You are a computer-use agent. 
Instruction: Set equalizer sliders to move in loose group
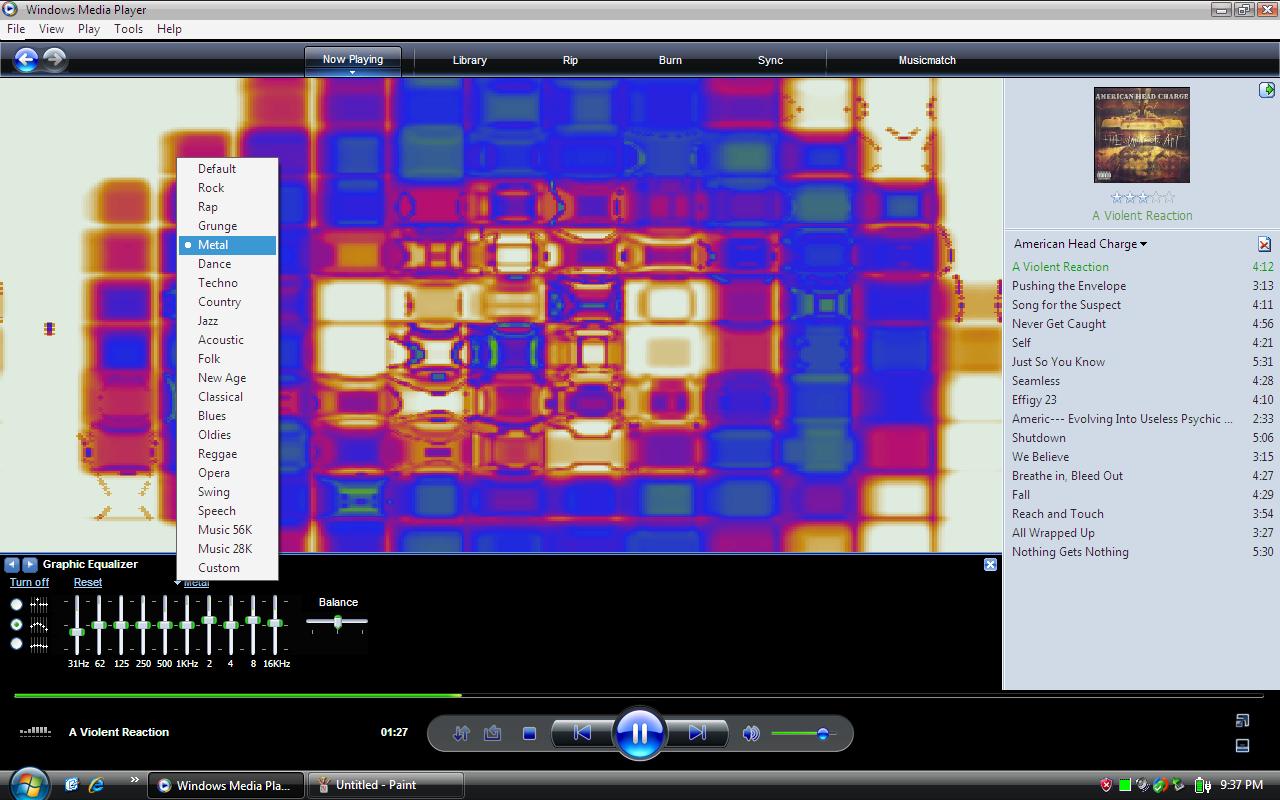click(16, 624)
